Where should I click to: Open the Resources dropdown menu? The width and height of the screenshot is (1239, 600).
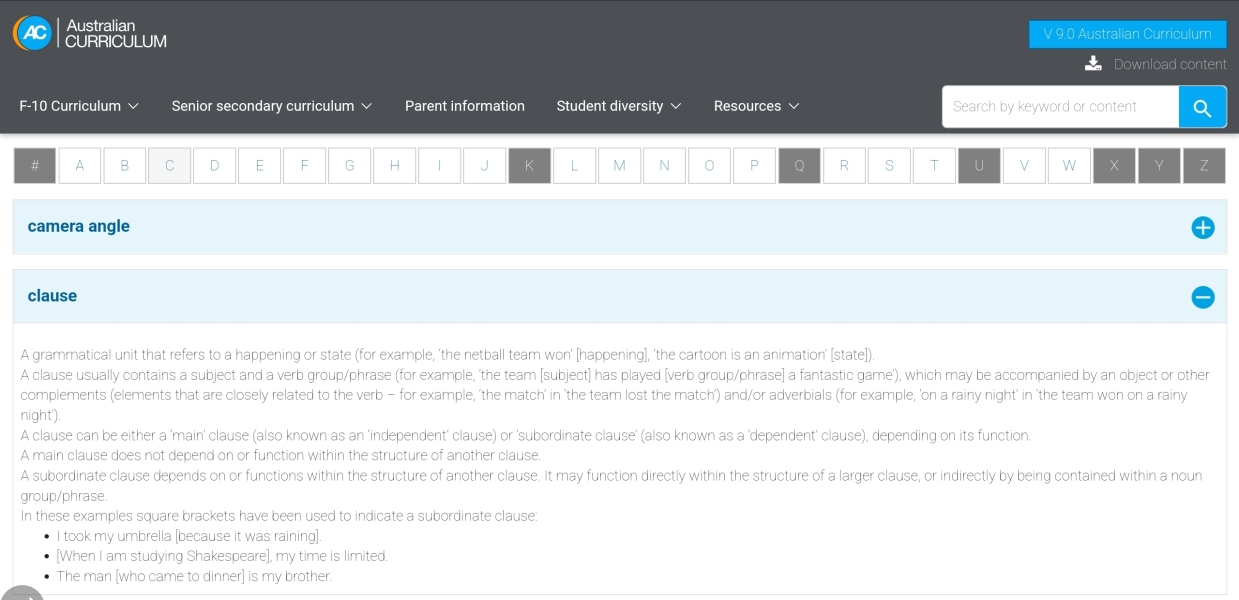tap(756, 106)
